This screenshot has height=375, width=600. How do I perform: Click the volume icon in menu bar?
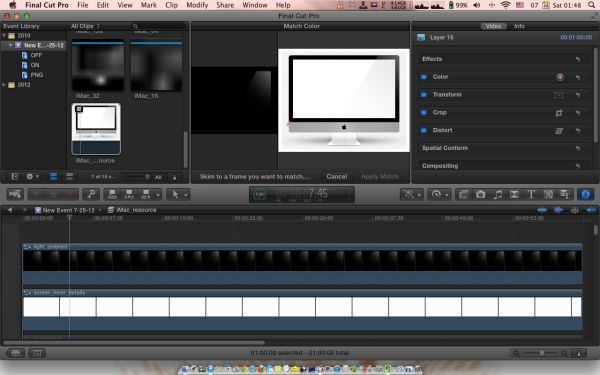477,5
